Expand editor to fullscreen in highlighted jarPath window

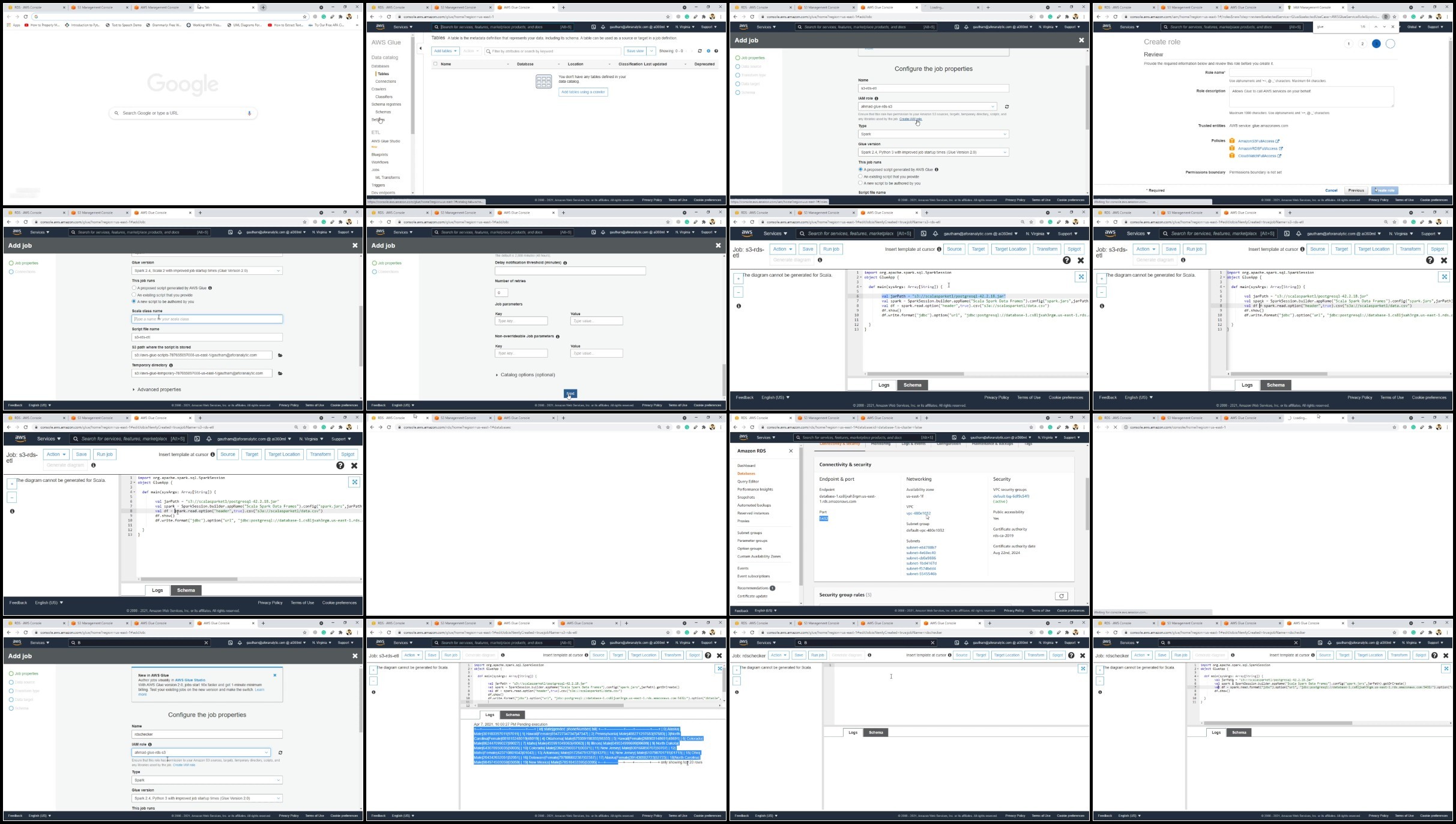[1081, 277]
